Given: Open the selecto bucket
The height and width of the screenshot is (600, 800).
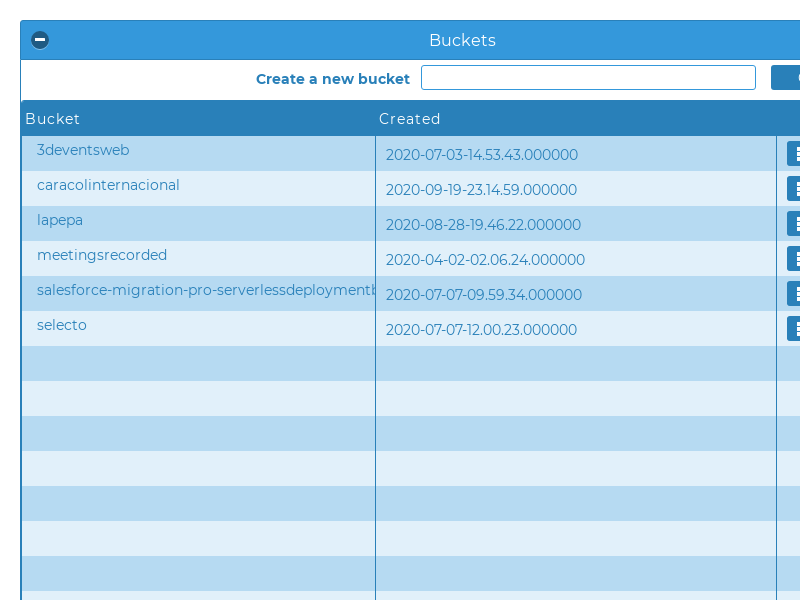Looking at the screenshot, I should click(62, 324).
